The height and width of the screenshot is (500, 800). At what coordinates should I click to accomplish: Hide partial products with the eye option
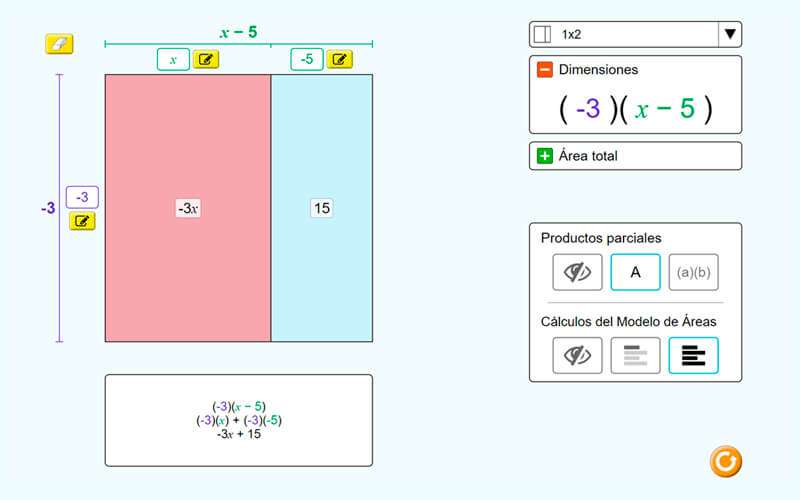[577, 272]
